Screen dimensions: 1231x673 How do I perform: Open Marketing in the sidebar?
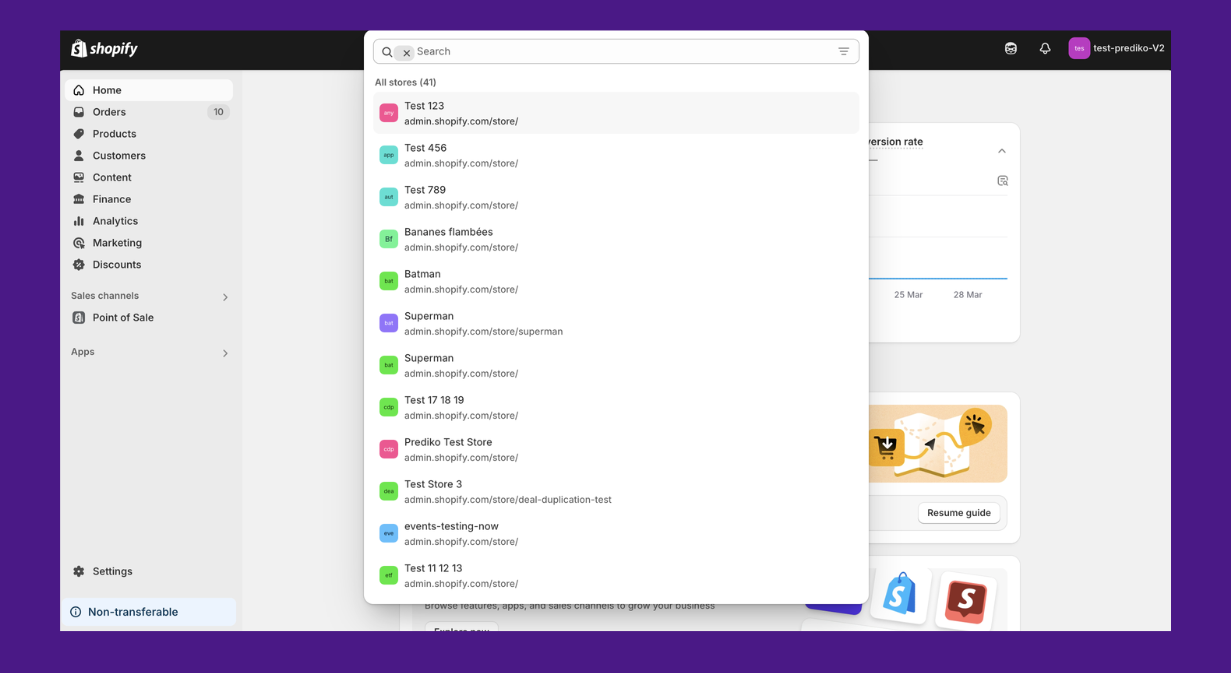pyautogui.click(x=149, y=243)
